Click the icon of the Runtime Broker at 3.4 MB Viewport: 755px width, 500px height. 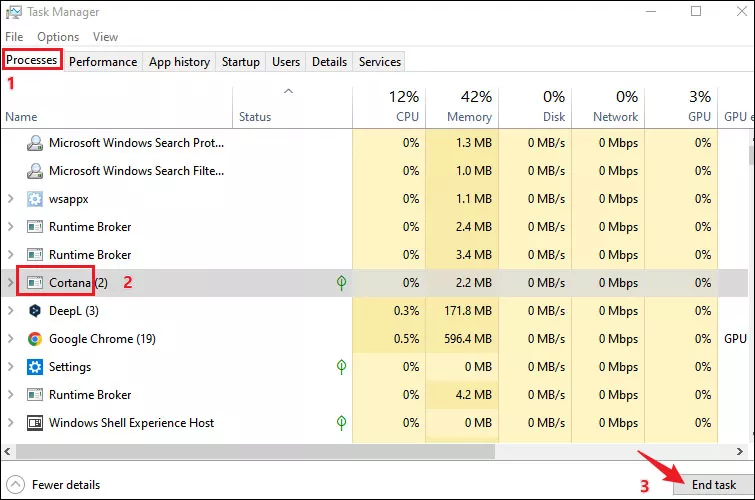[x=35, y=255]
